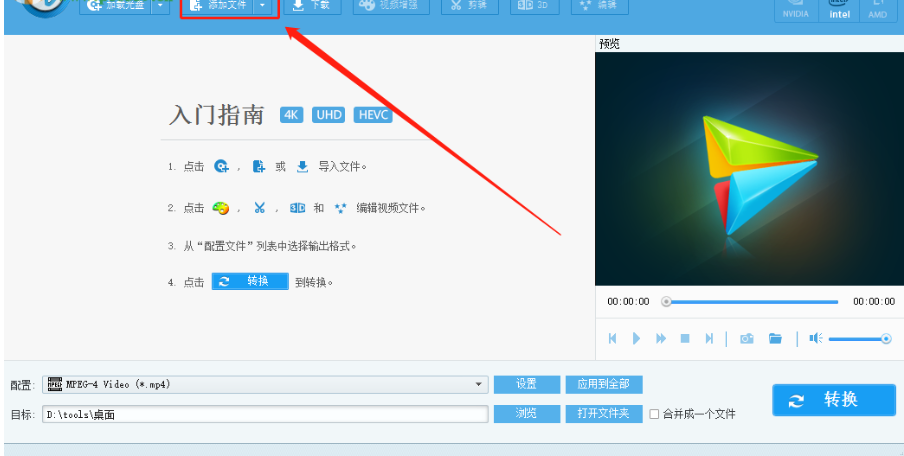The image size is (904, 456).
Task: Click the 目标 destination path field
Action: point(265,414)
